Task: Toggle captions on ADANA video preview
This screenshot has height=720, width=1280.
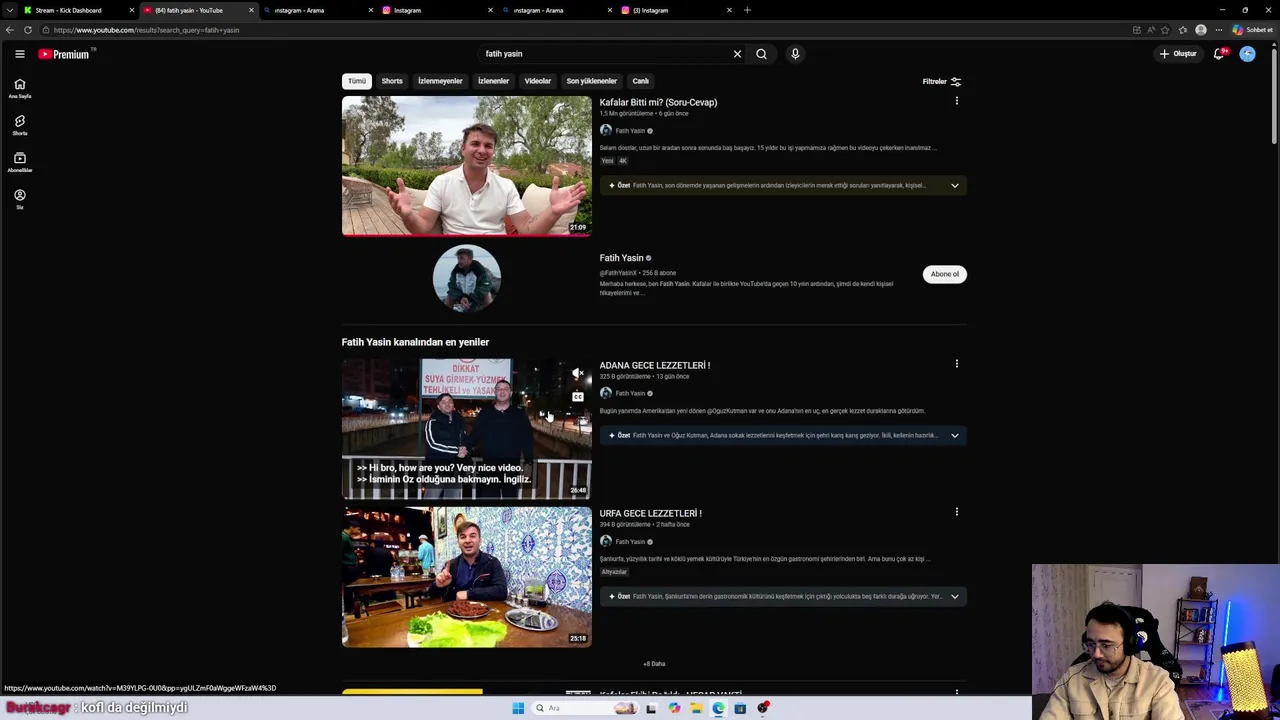Action: tap(577, 397)
